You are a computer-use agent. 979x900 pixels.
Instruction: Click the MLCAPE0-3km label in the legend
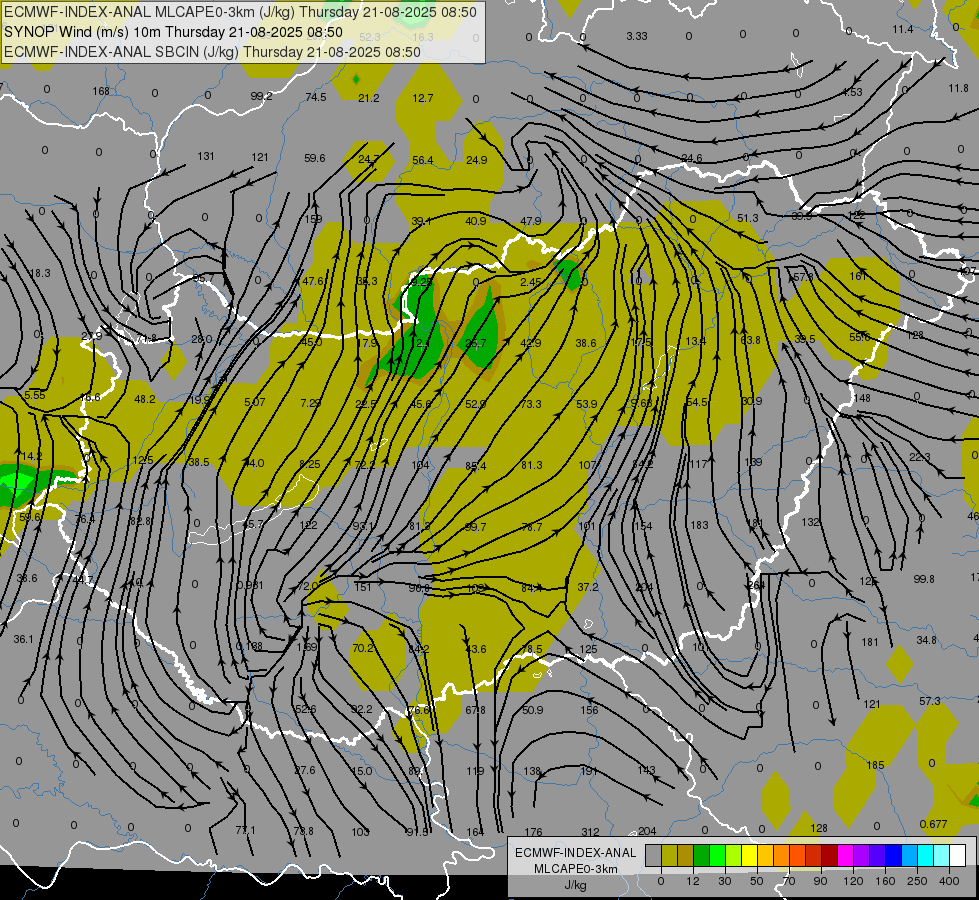tap(575, 869)
